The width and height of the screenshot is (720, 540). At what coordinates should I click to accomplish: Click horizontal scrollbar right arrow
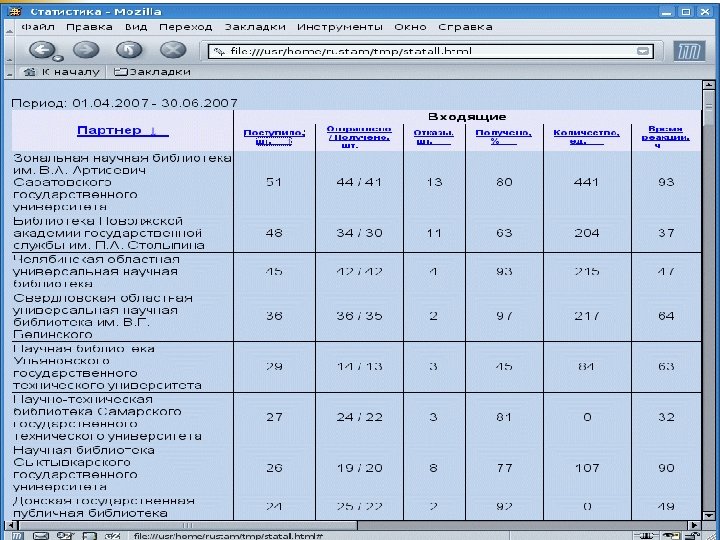click(x=694, y=525)
